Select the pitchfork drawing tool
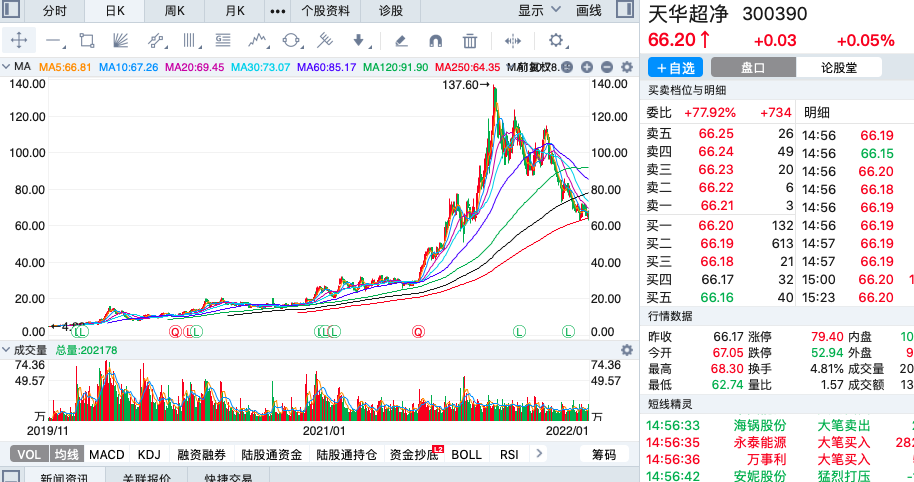The height and width of the screenshot is (482, 914). pos(325,40)
